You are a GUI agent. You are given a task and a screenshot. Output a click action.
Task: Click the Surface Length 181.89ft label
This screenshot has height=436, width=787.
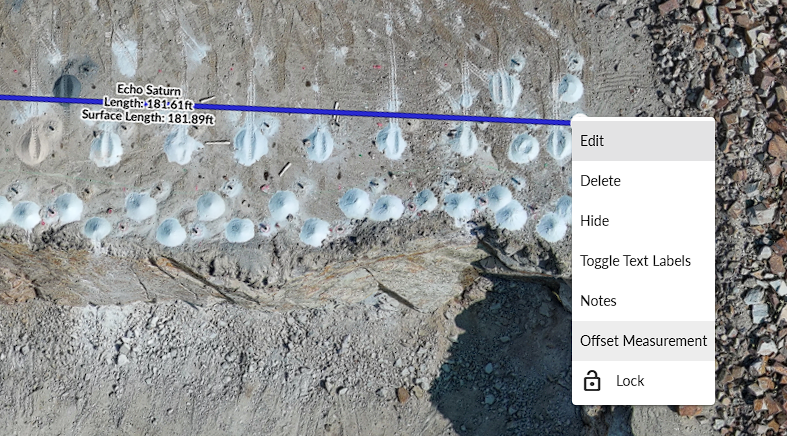pyautogui.click(x=148, y=117)
